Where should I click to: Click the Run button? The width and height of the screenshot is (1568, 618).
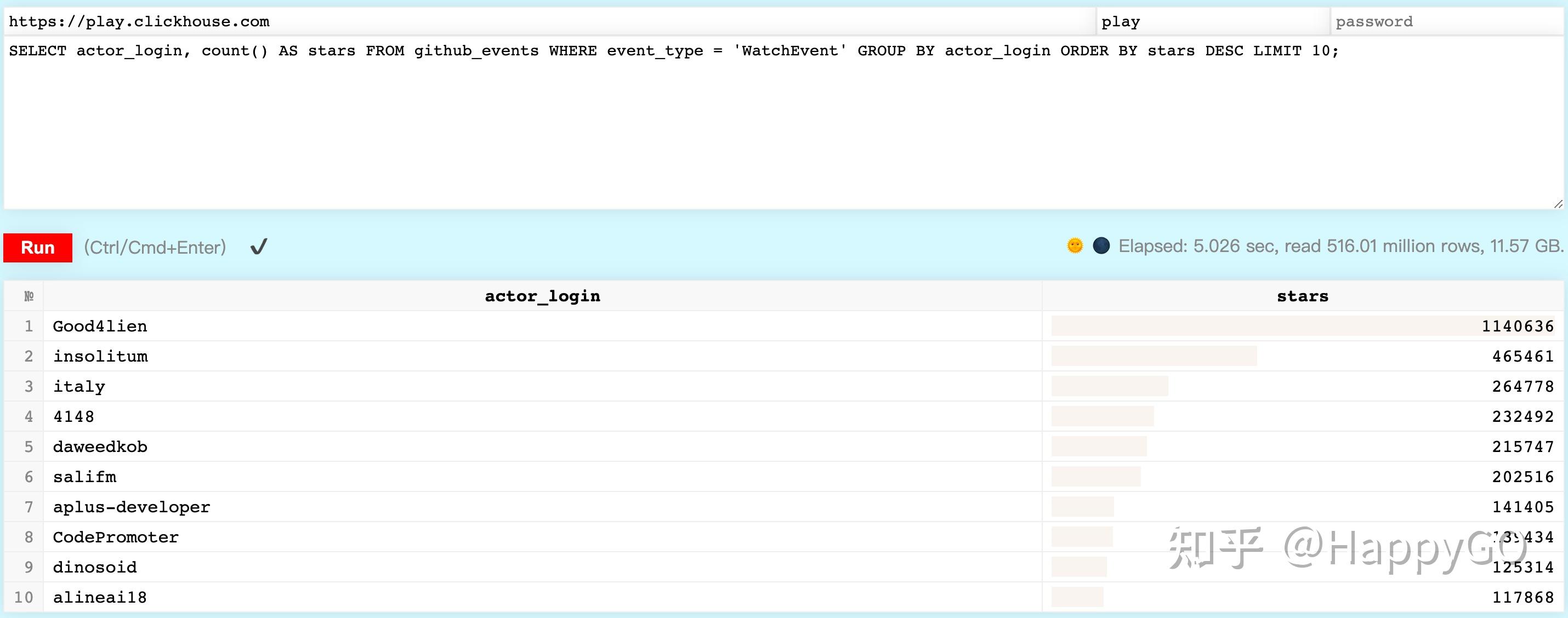(x=38, y=247)
